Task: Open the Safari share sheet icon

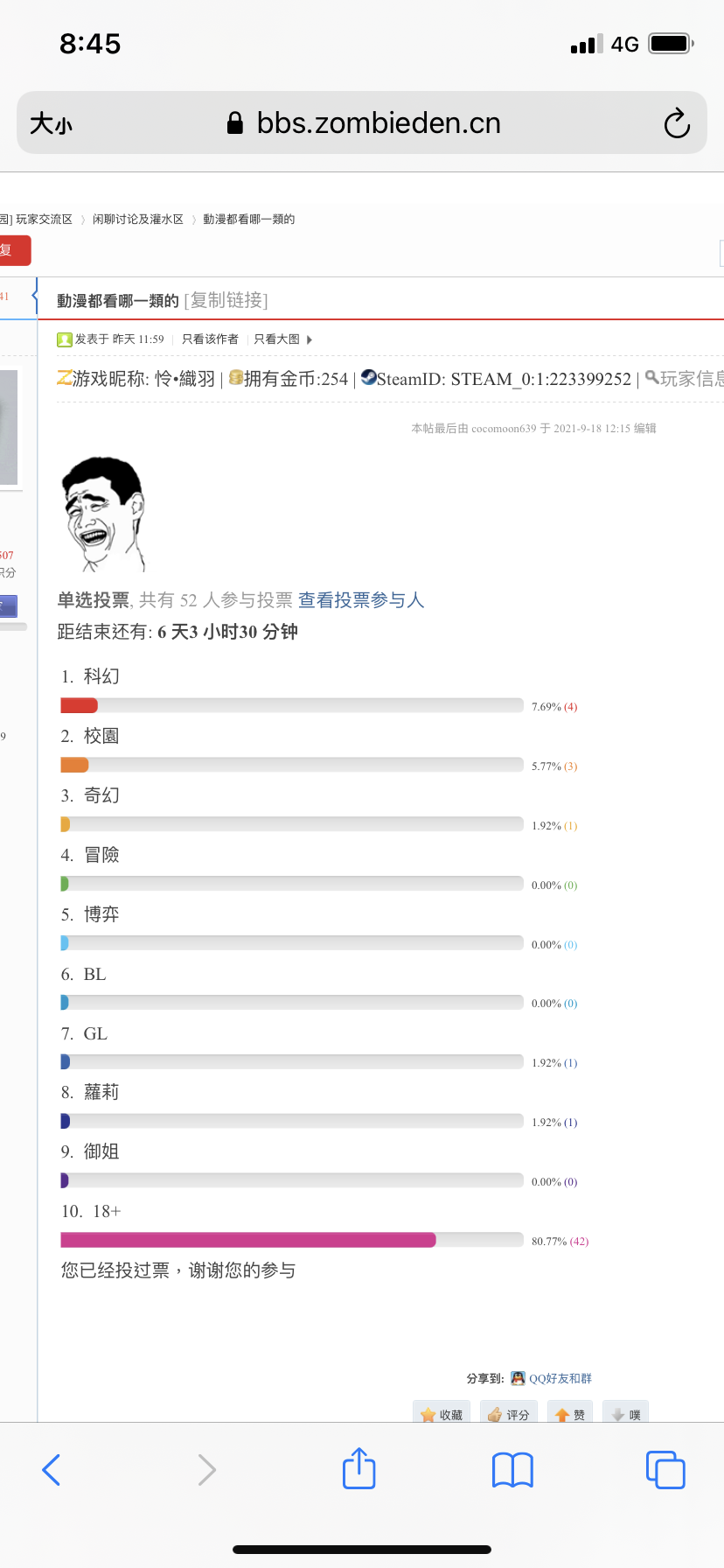Action: [359, 1468]
